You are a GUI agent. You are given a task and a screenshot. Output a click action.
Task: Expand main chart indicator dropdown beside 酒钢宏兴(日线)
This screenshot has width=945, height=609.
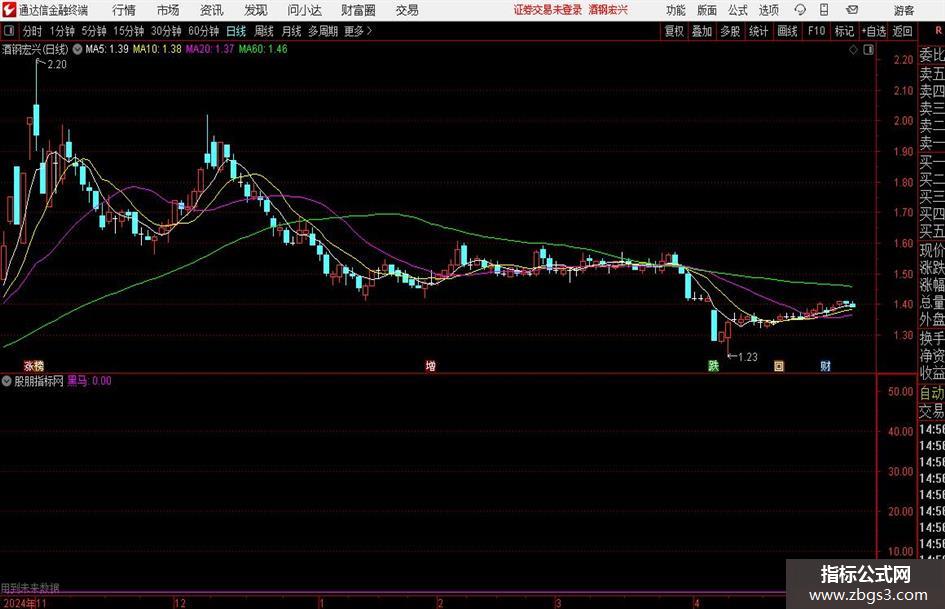point(77,49)
